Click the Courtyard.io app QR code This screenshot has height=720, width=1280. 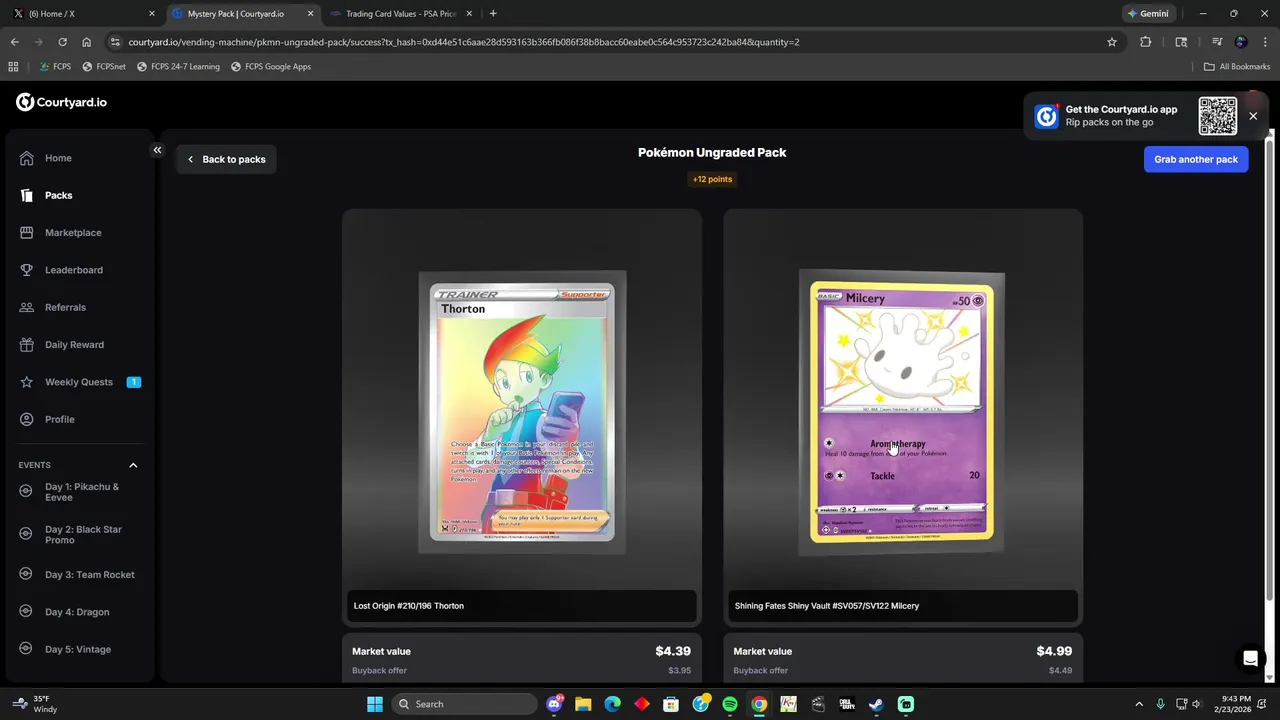coord(1217,116)
